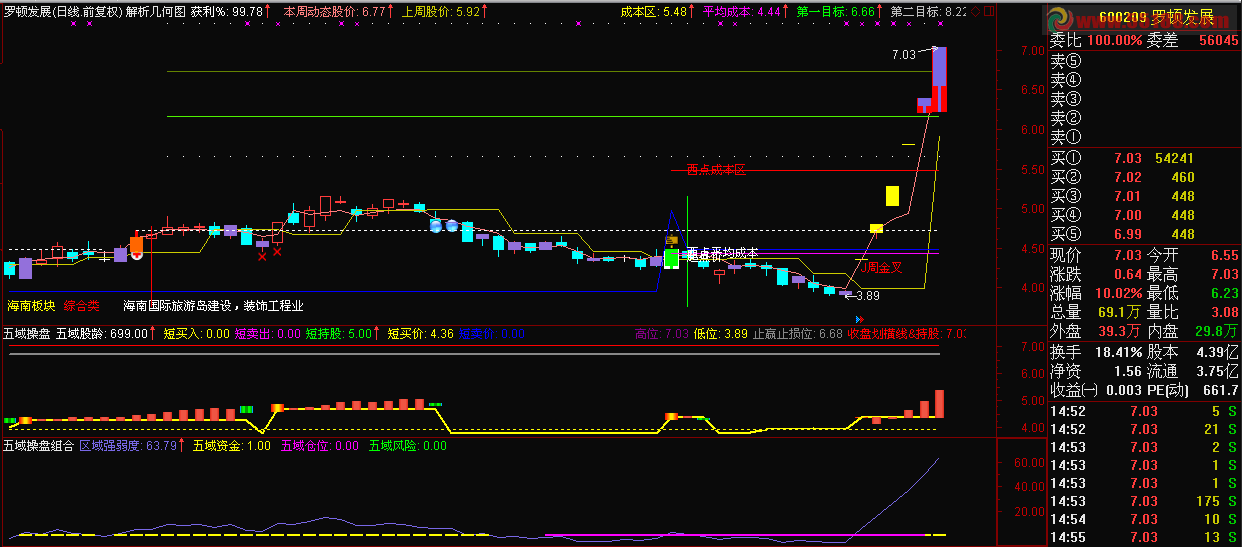Click the yellow gap-up candle
This screenshot has height=547, width=1242.
(891, 195)
